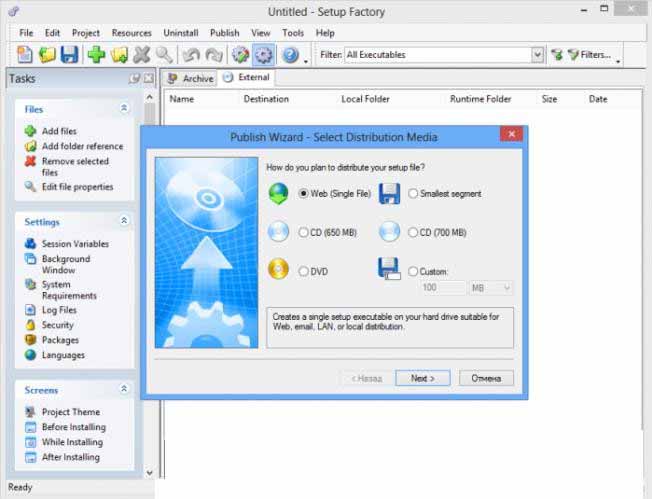The height and width of the screenshot is (499, 652).
Task: Open the Filters... toolbar button
Action: (589, 54)
